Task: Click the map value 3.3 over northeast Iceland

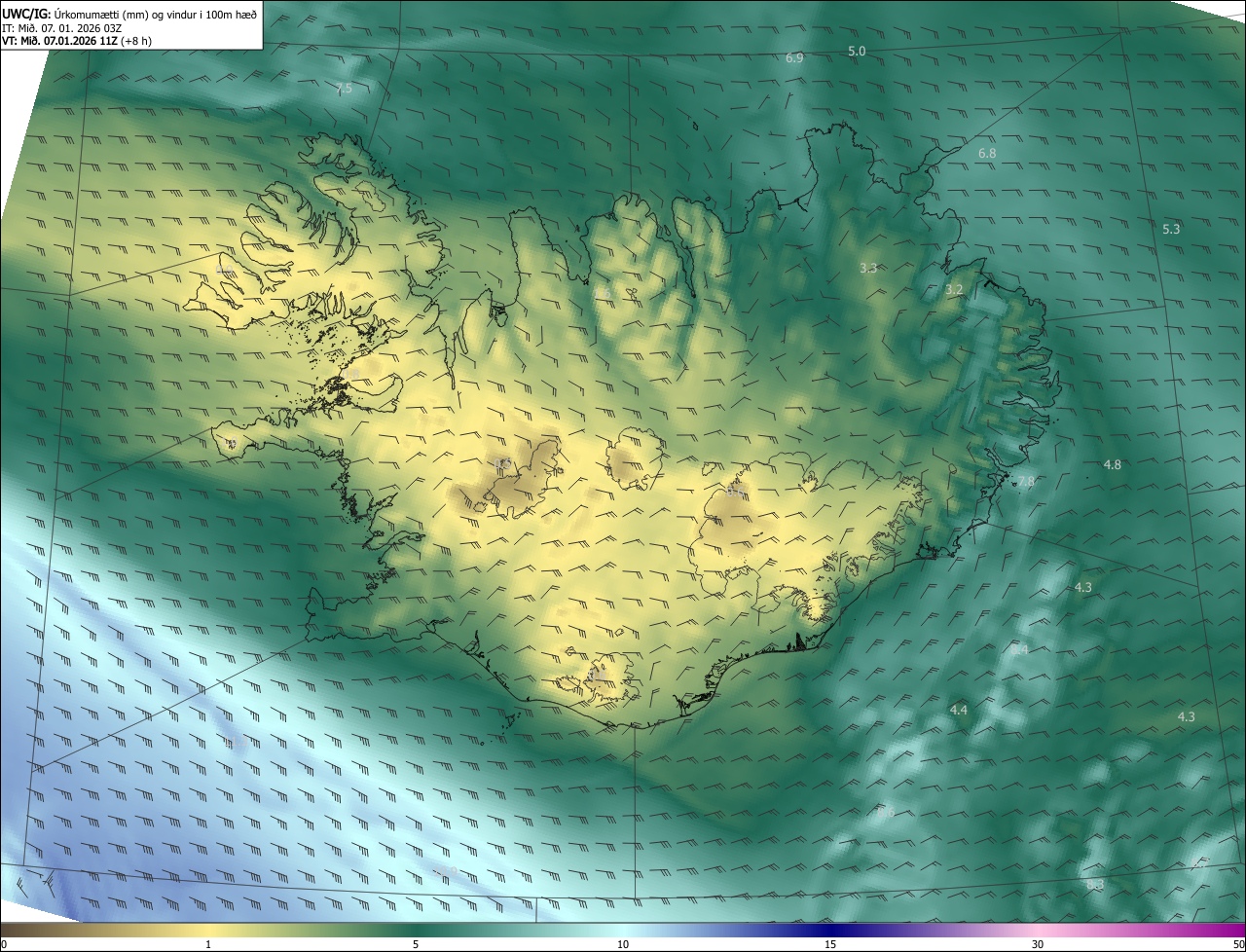Action: 868,268
